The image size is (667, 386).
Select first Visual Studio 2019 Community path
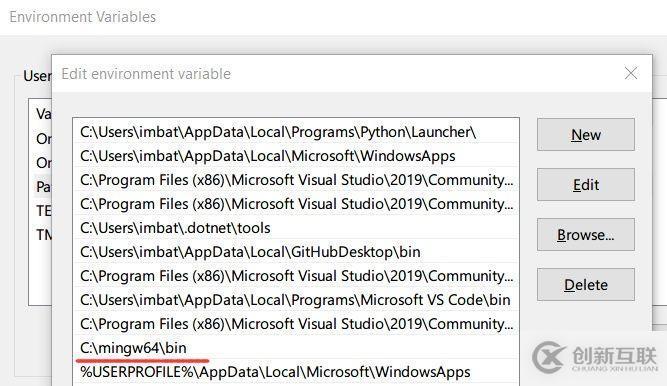(296, 180)
